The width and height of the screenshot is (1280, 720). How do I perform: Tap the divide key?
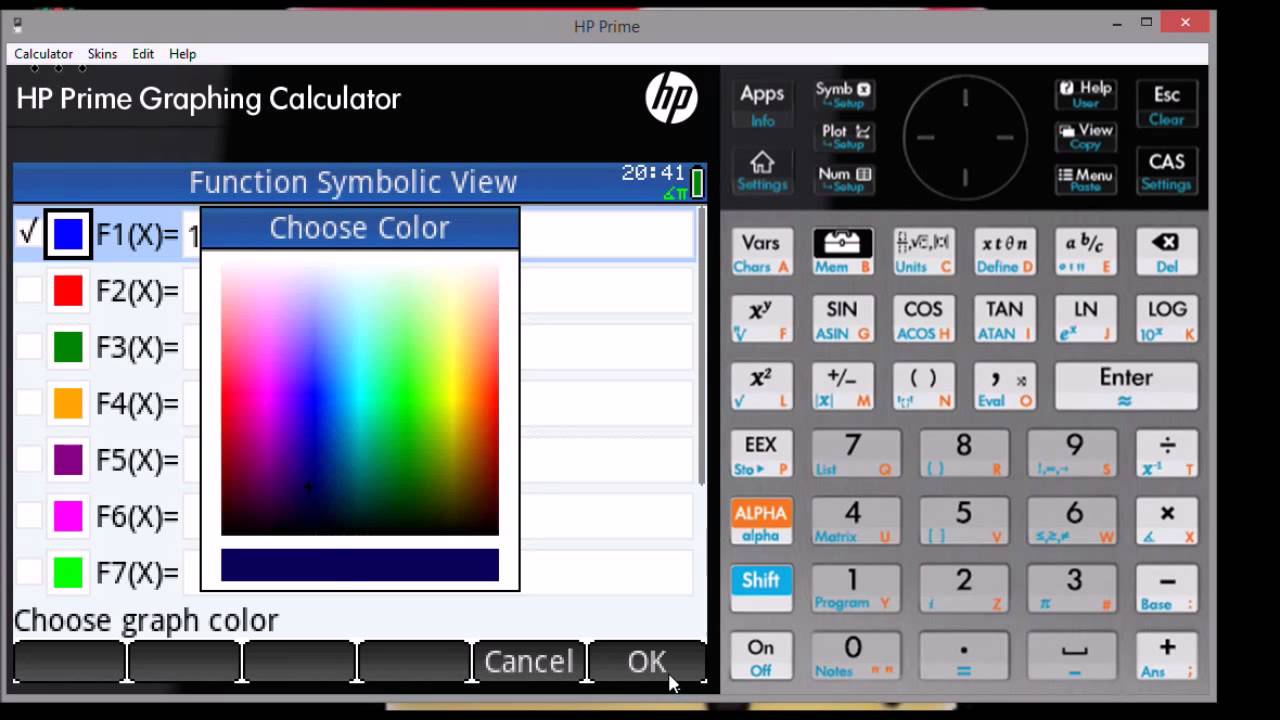point(1167,454)
